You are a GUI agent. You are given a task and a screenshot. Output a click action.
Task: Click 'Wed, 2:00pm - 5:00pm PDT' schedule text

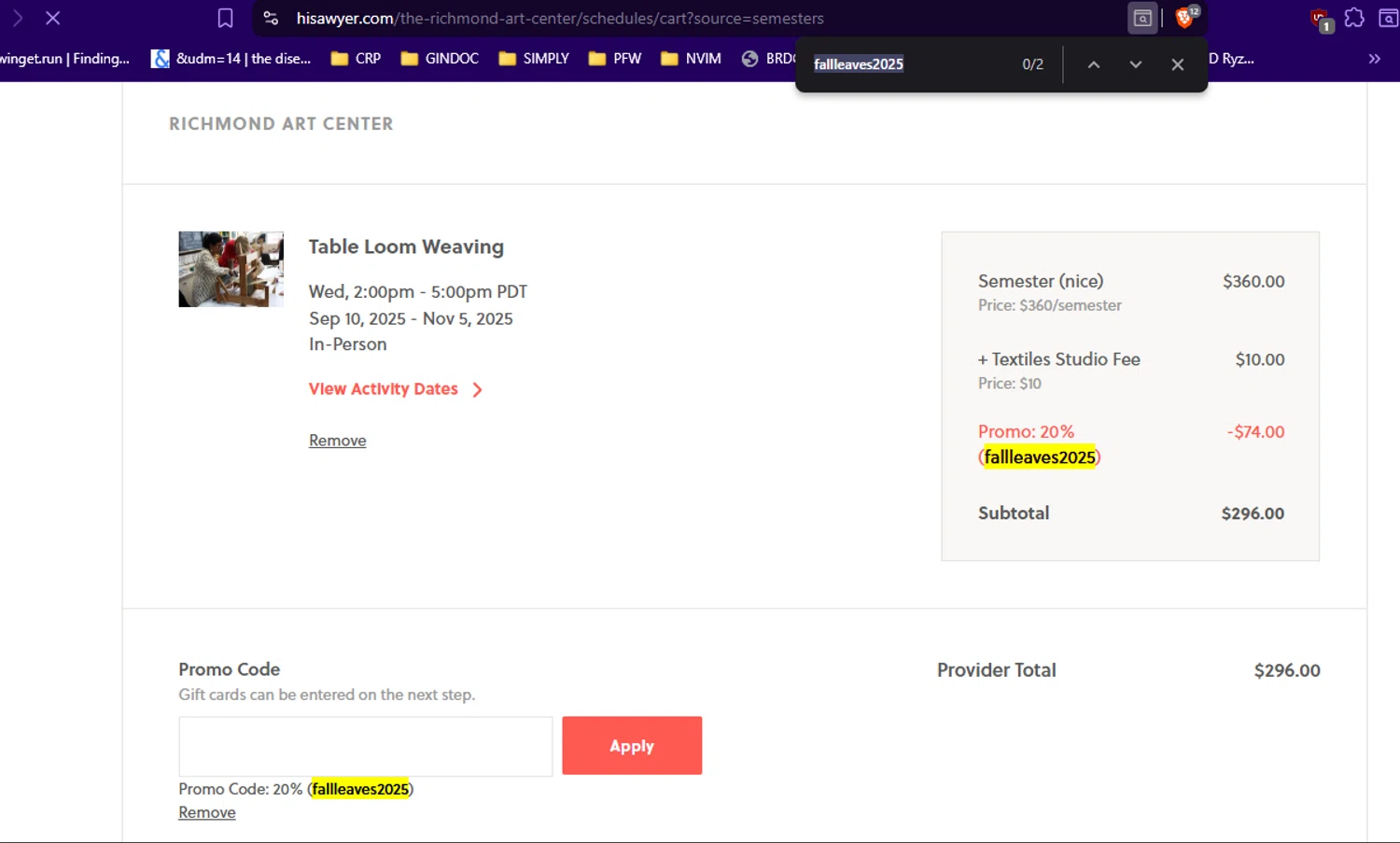[418, 292]
